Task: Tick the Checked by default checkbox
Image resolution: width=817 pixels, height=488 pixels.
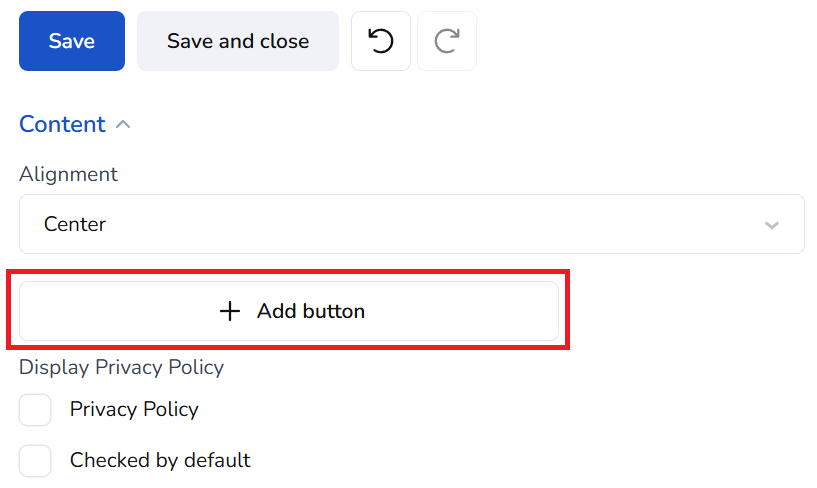Action: coord(35,461)
